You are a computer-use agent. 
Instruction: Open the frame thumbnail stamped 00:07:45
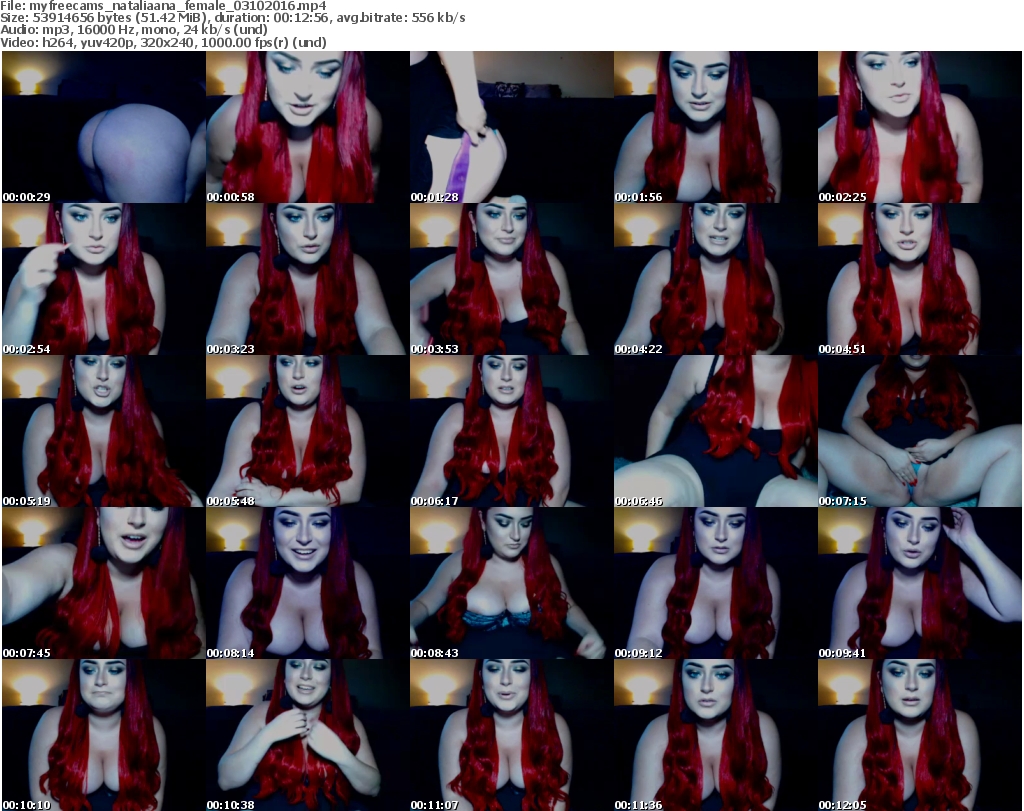(104, 583)
